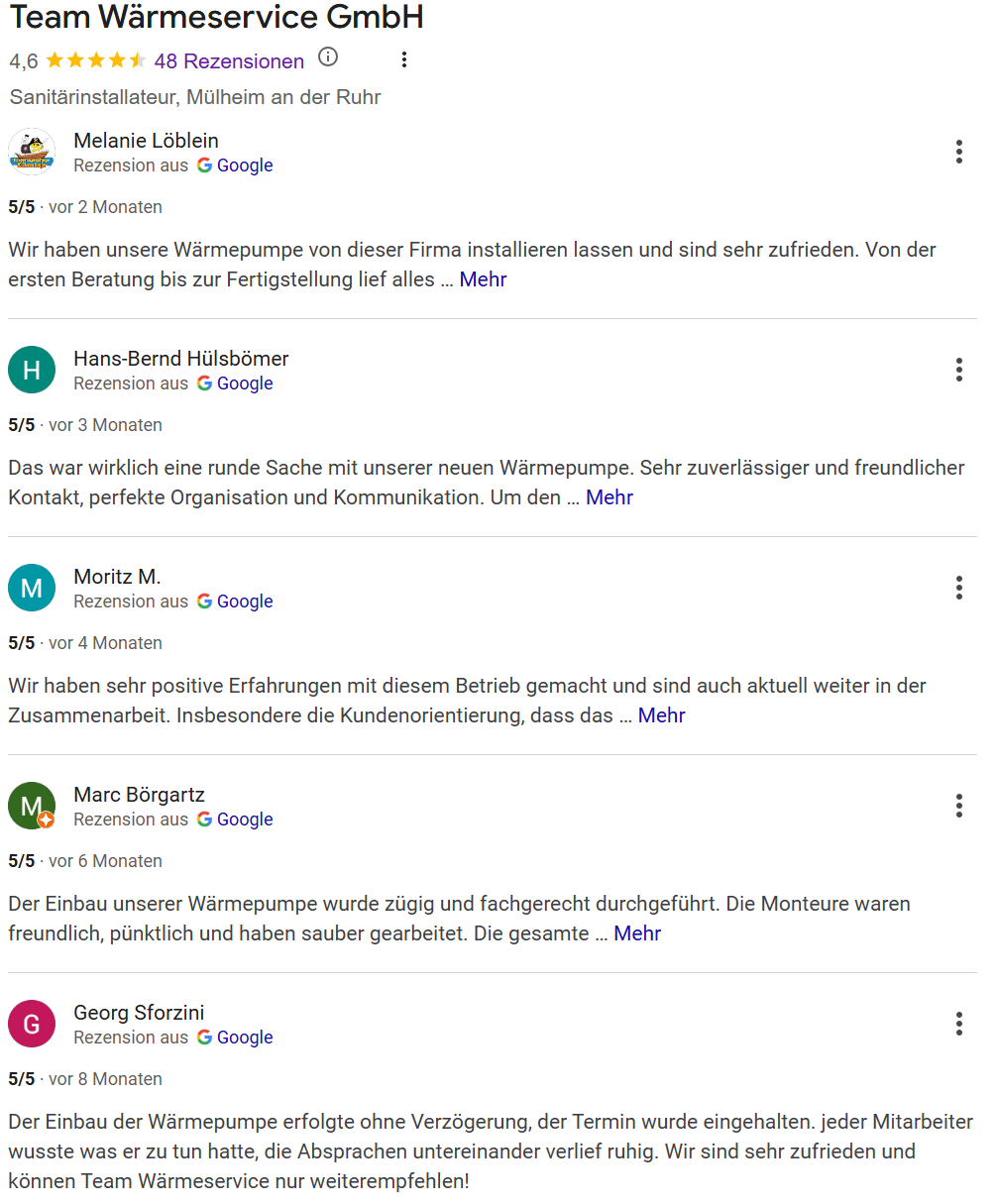This screenshot has height=1204, width=996.
Task: Click Hans-Bernd Hülsbömer's green H avatar
Action: pos(32,370)
